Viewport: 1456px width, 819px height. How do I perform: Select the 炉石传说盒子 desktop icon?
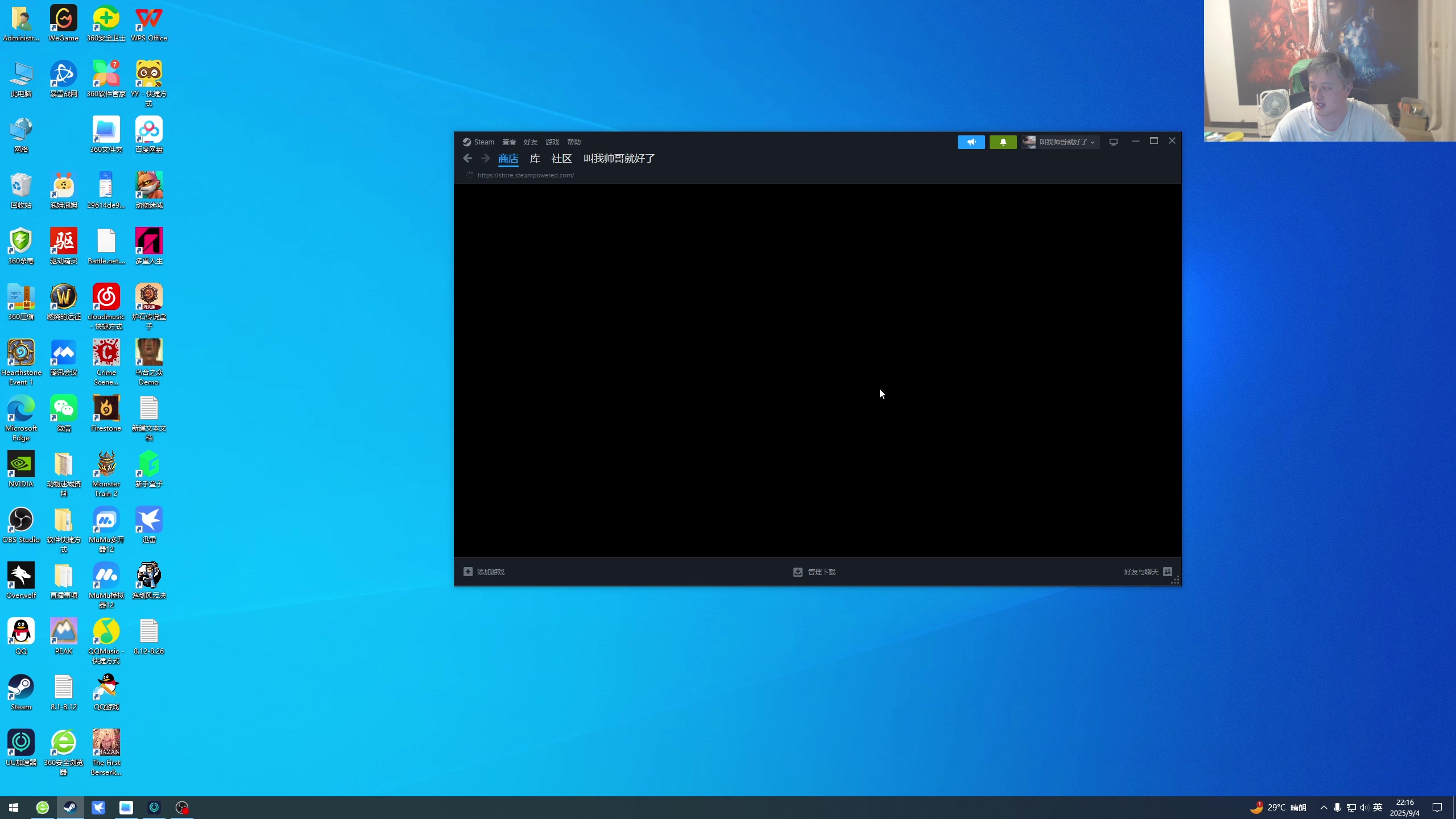[149, 307]
